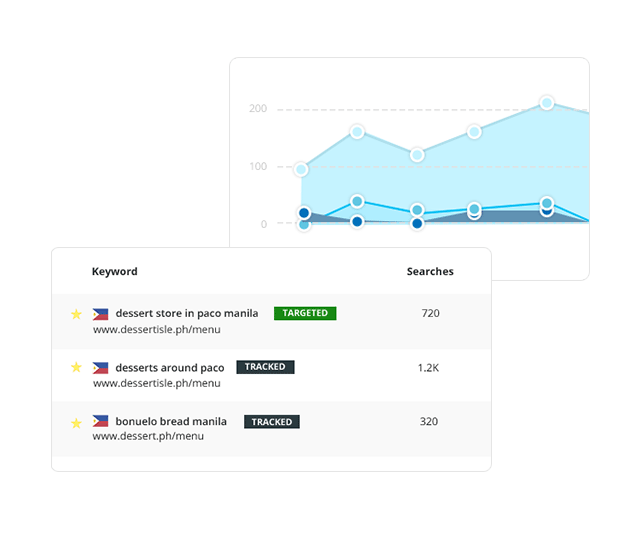This screenshot has width=636, height=539.
Task: Click the 200 axis label on chart
Action: [258, 109]
